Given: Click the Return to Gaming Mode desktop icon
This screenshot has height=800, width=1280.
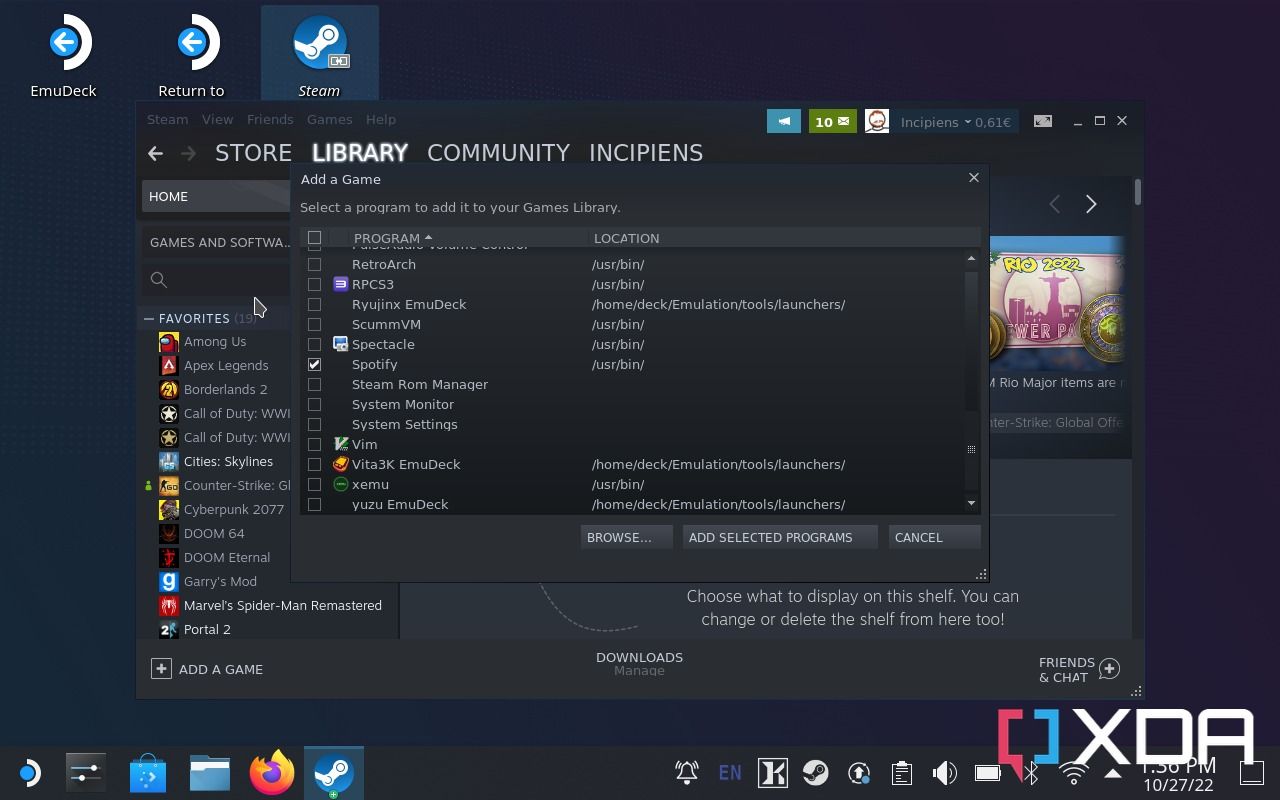Looking at the screenshot, I should pyautogui.click(x=190, y=55).
